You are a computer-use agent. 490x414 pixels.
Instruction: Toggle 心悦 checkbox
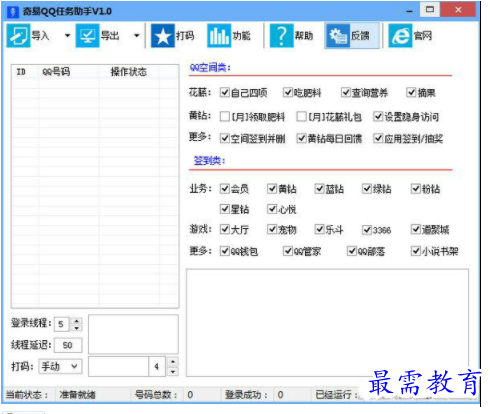tap(272, 209)
